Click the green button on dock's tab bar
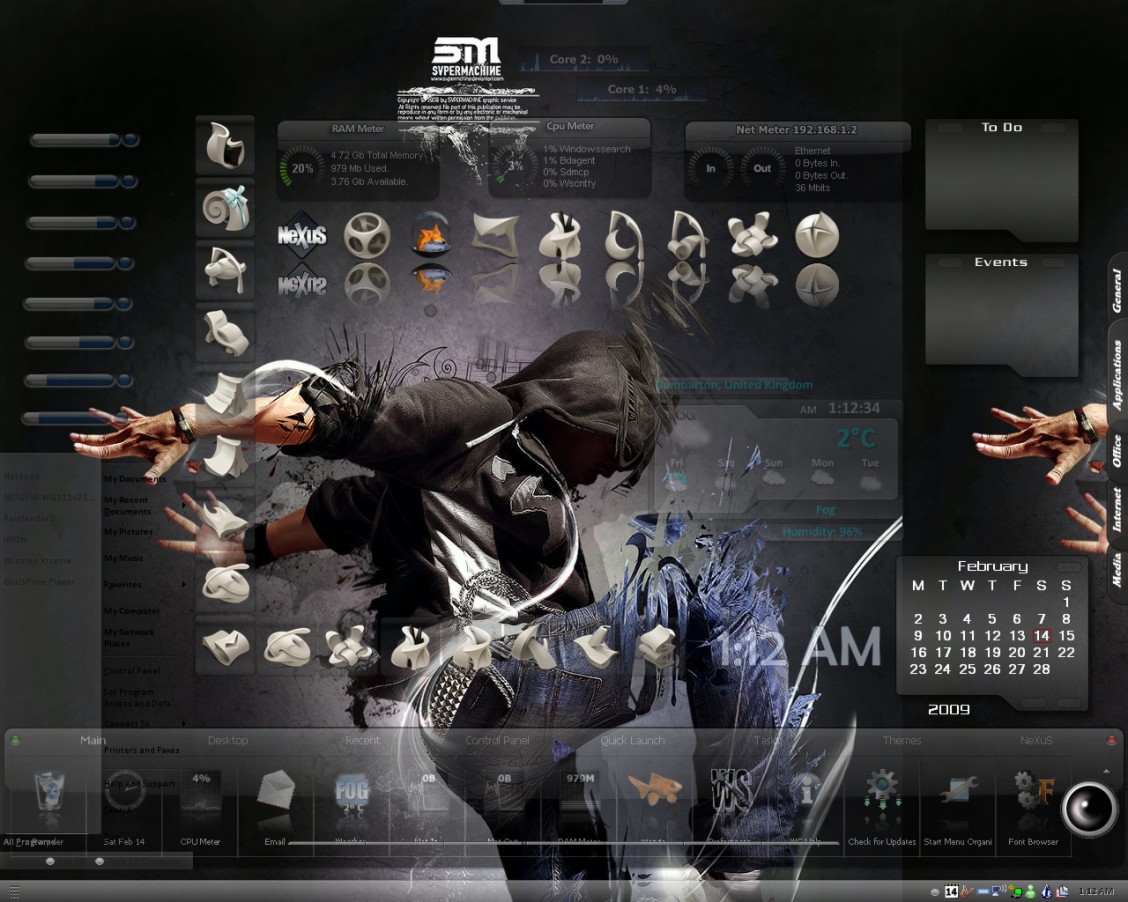The width and height of the screenshot is (1128, 902). tap(16, 739)
